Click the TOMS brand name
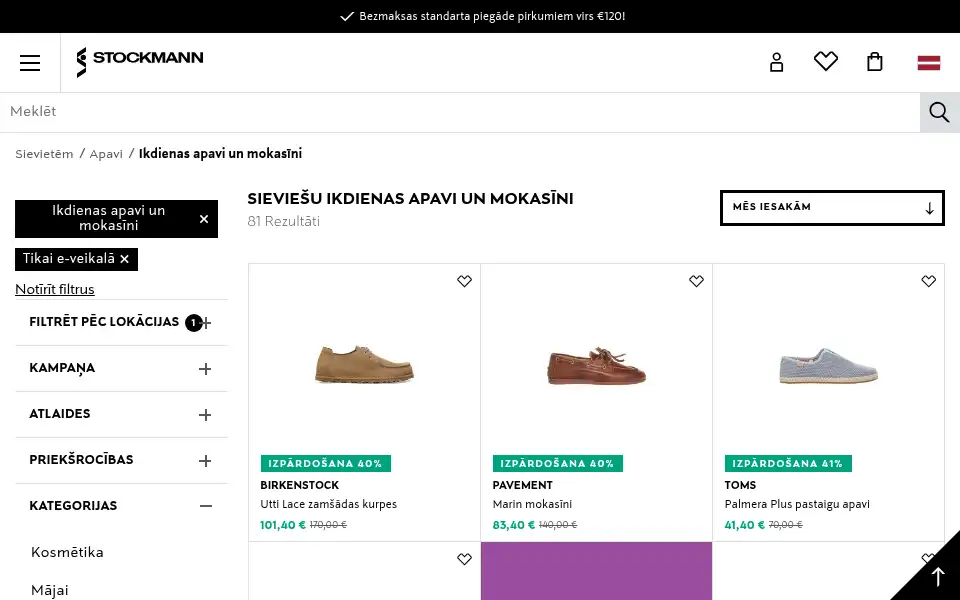Screen dimensions: 960x600 click(x=740, y=485)
